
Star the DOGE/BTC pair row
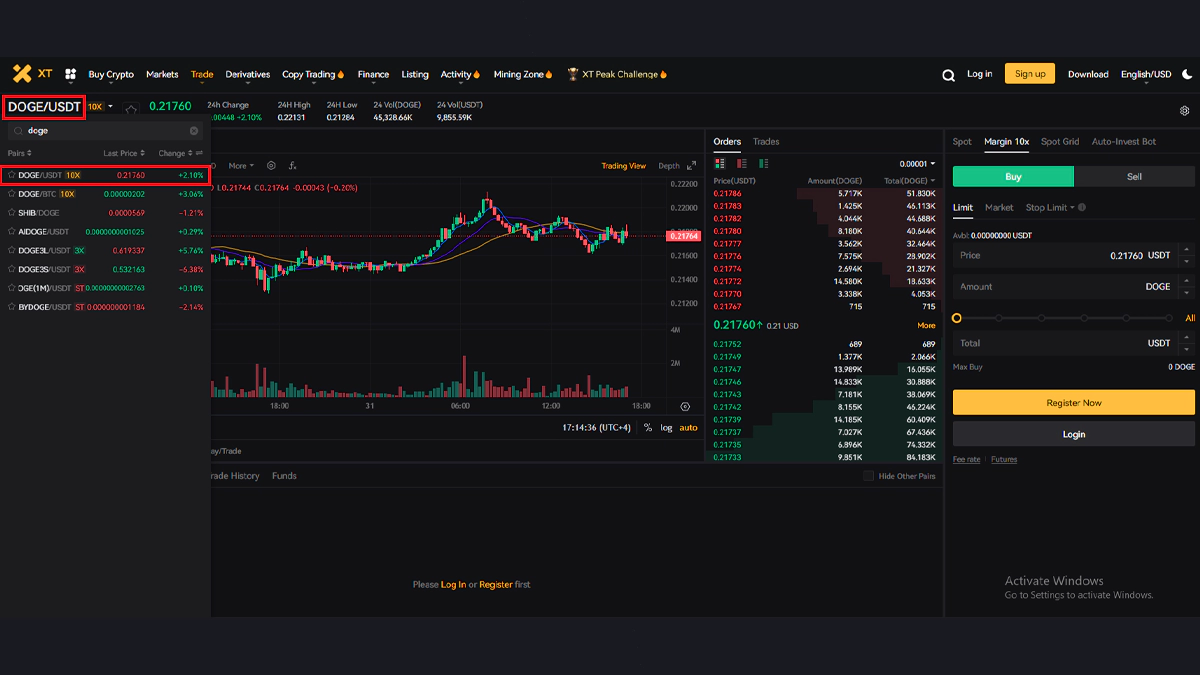[x=12, y=194]
